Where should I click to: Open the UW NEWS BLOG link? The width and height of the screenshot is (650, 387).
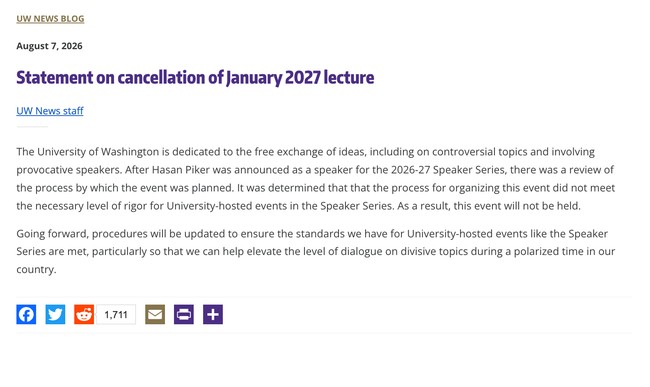(50, 19)
